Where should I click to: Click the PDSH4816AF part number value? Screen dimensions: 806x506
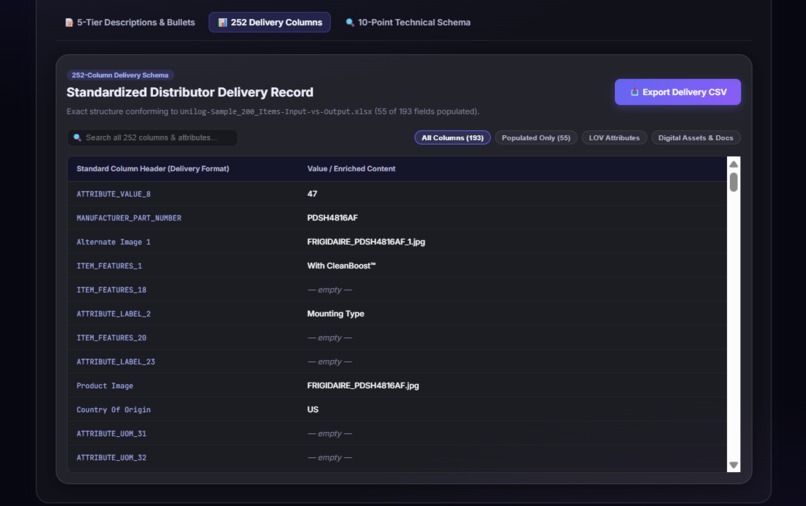point(332,218)
